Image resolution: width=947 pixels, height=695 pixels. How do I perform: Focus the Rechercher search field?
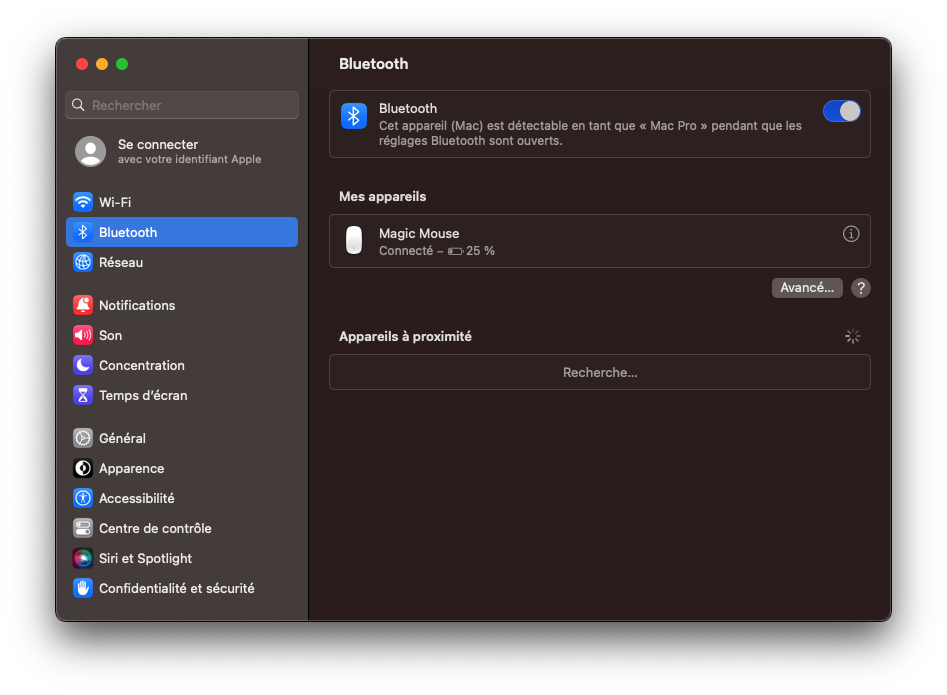190,105
